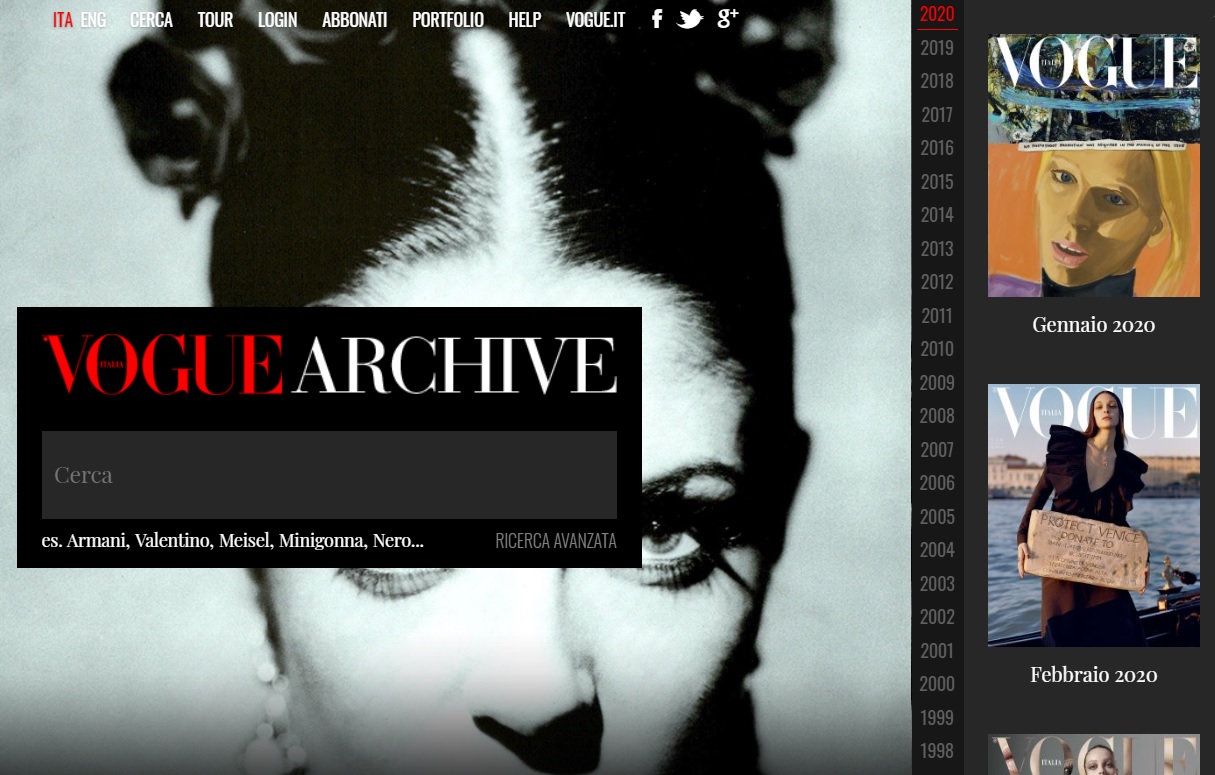Focus the Cerca search field

[x=329, y=475]
